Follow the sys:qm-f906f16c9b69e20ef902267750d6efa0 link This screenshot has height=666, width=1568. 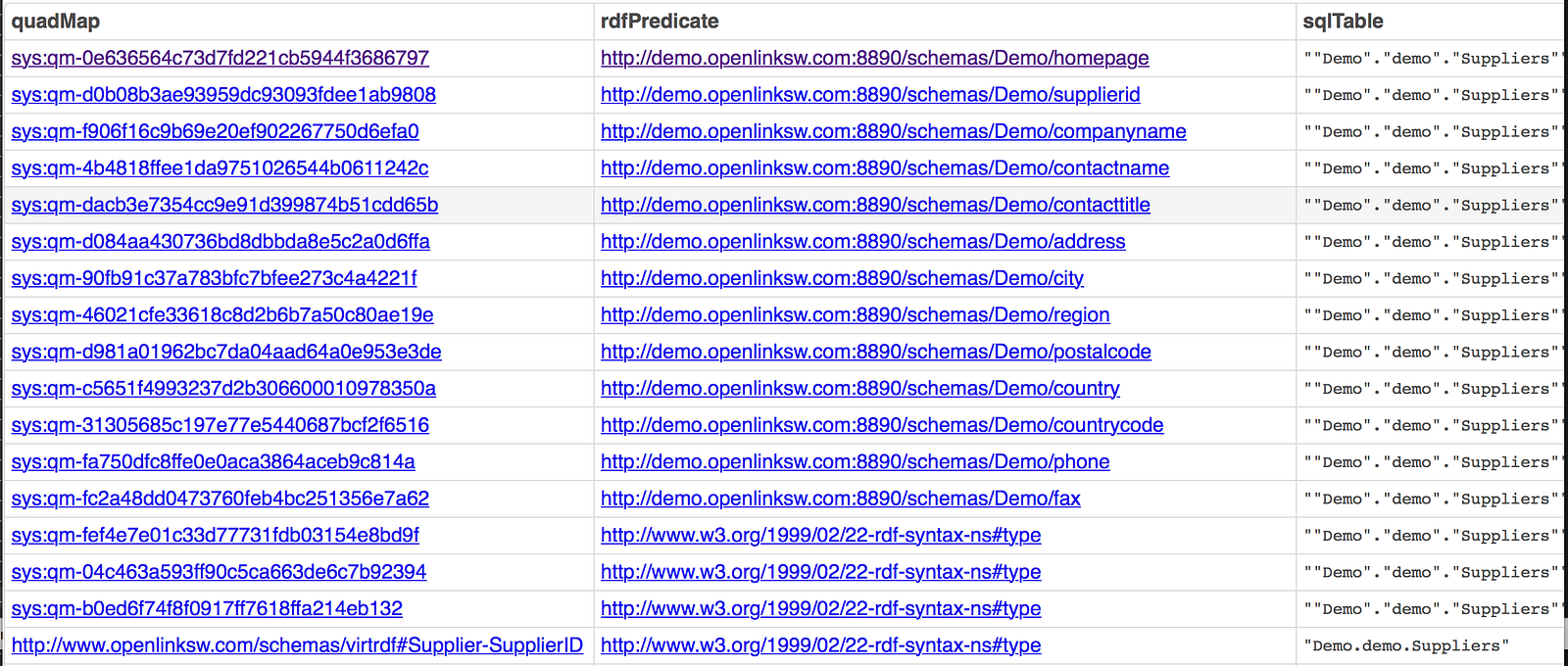[x=215, y=131]
